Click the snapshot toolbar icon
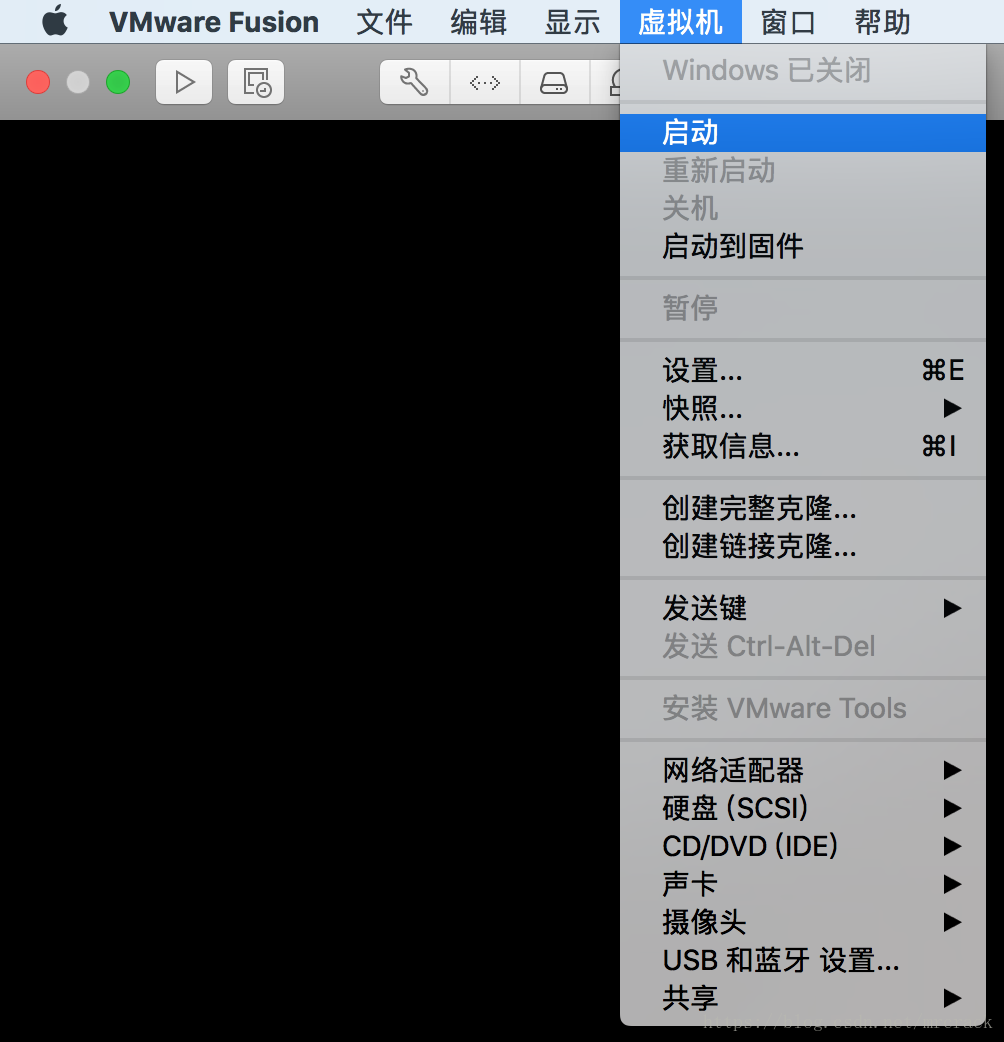 click(256, 82)
